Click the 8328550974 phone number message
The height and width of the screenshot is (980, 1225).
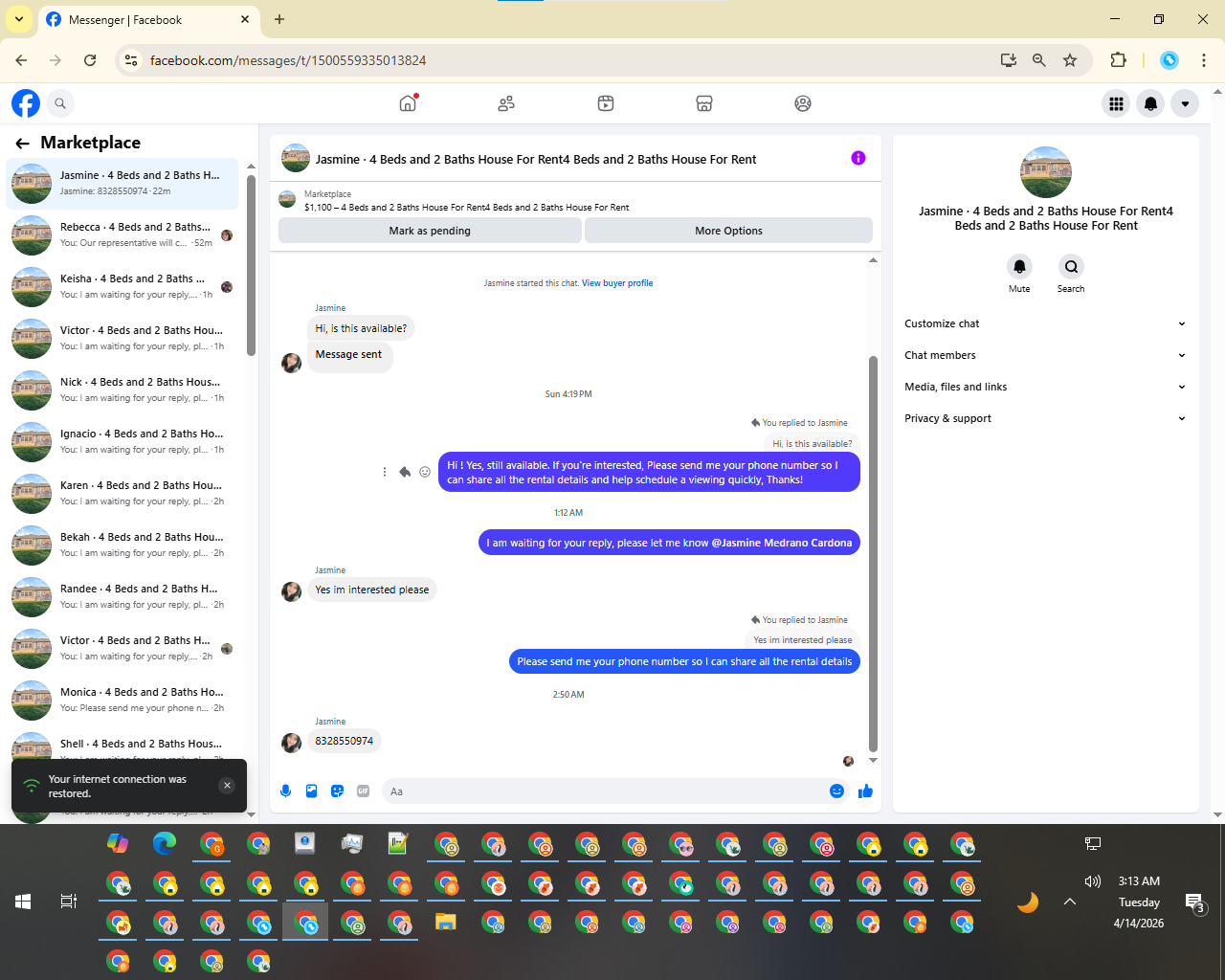pos(345,741)
